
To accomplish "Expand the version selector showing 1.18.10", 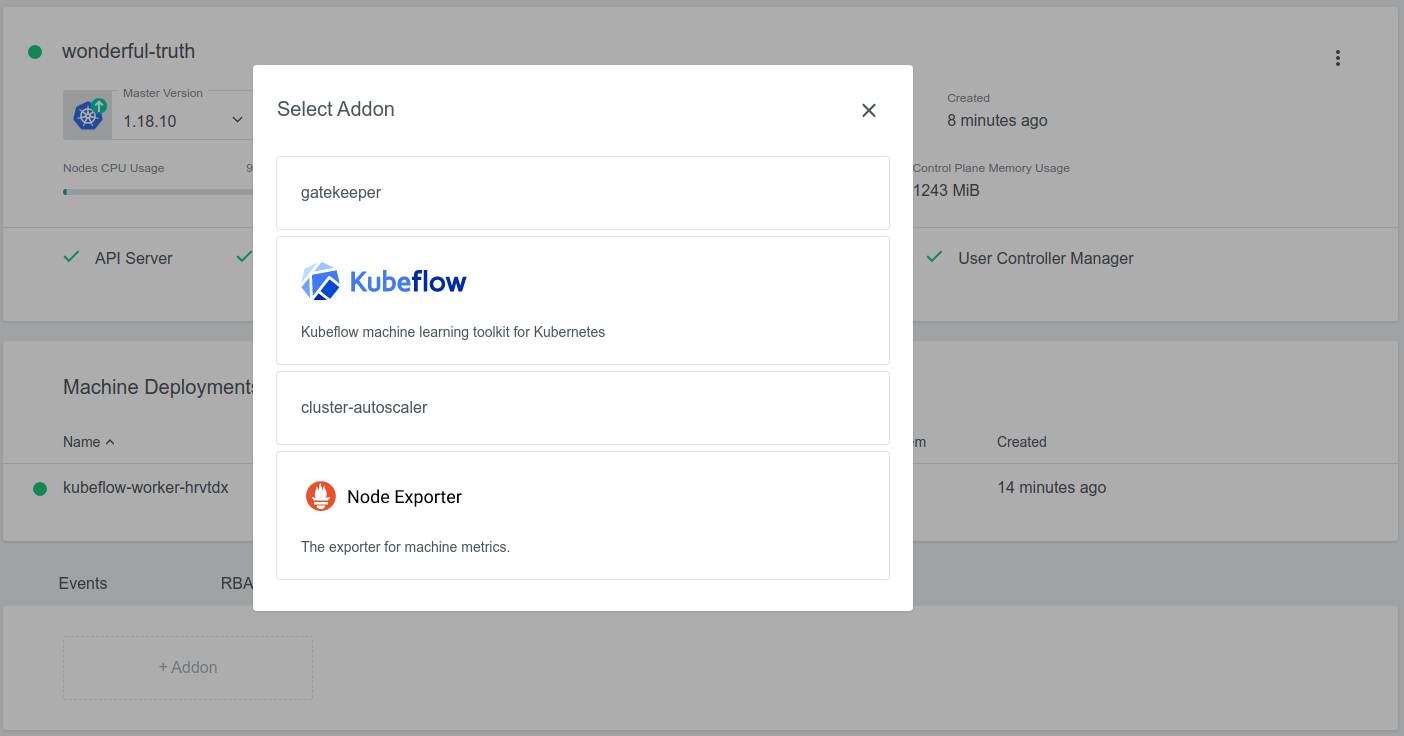I will [237, 119].
